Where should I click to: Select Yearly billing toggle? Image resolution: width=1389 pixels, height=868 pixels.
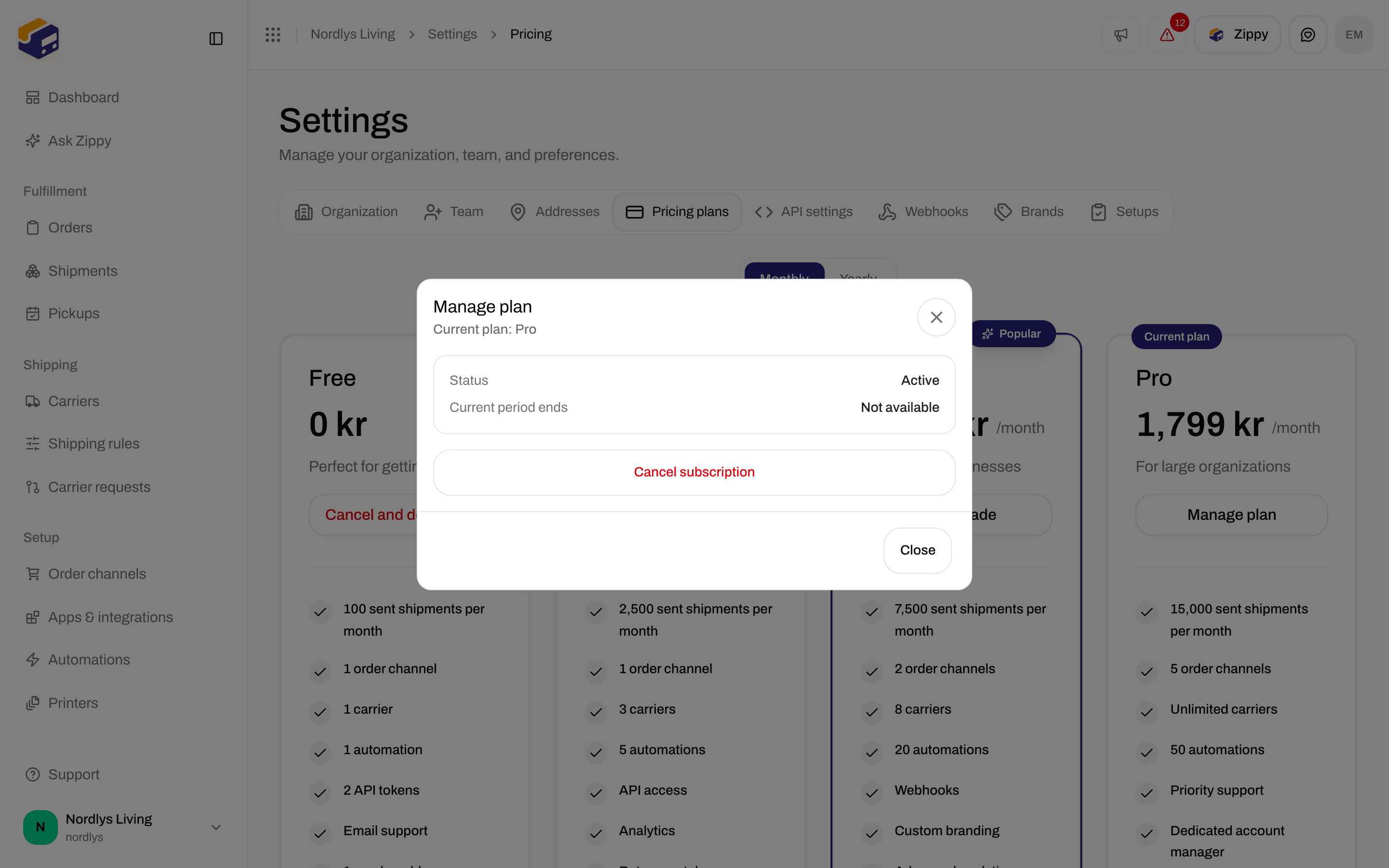tap(858, 271)
